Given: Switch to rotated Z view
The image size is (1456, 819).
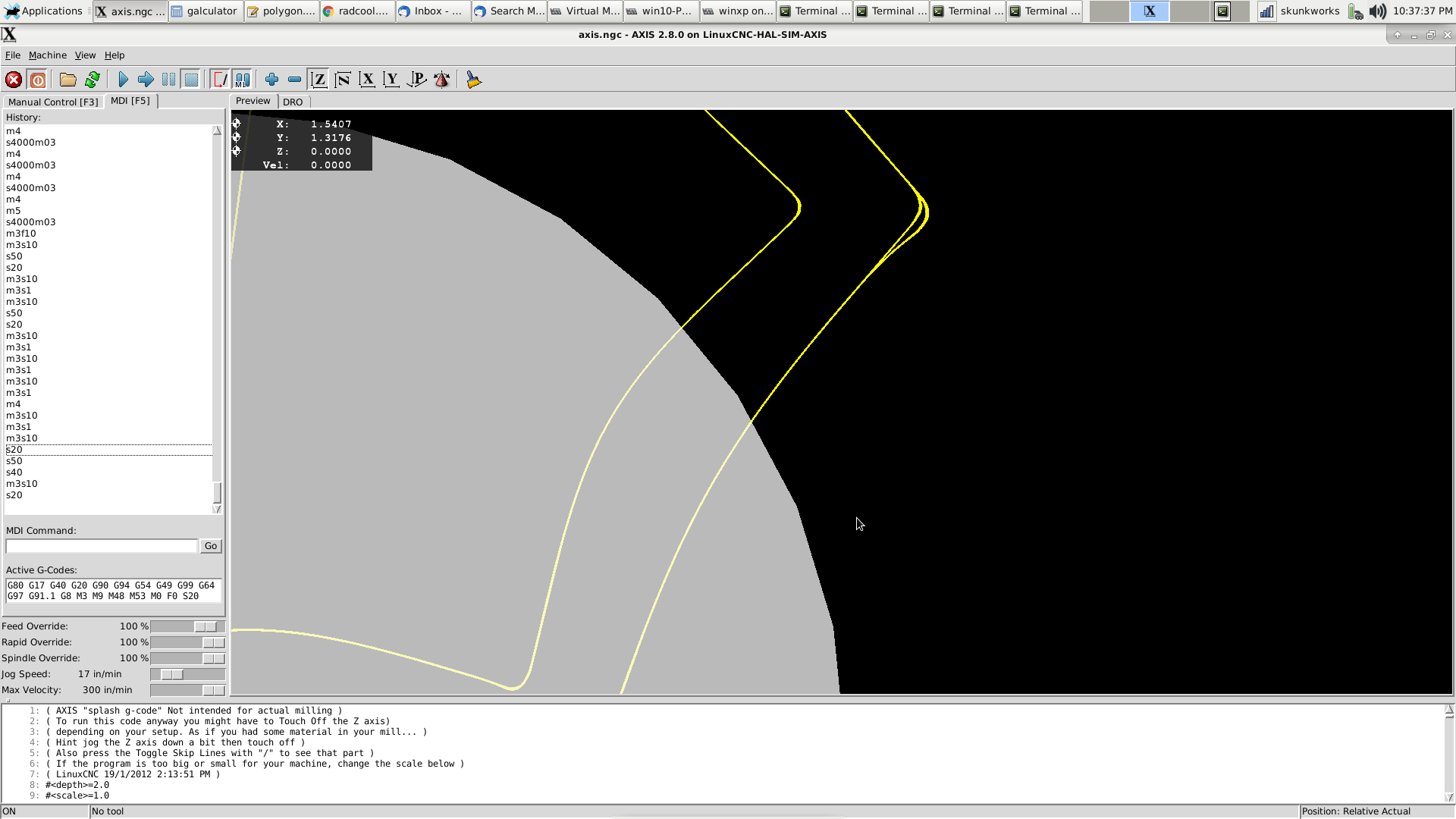Looking at the screenshot, I should [x=343, y=80].
